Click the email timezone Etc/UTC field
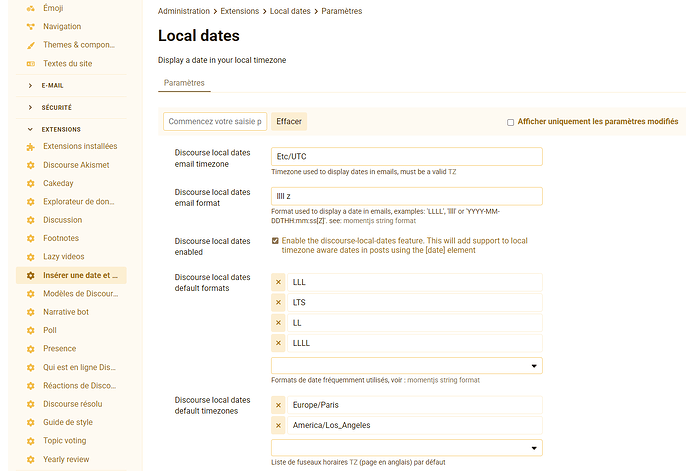Screen dimensions: 690x471 [407, 157]
